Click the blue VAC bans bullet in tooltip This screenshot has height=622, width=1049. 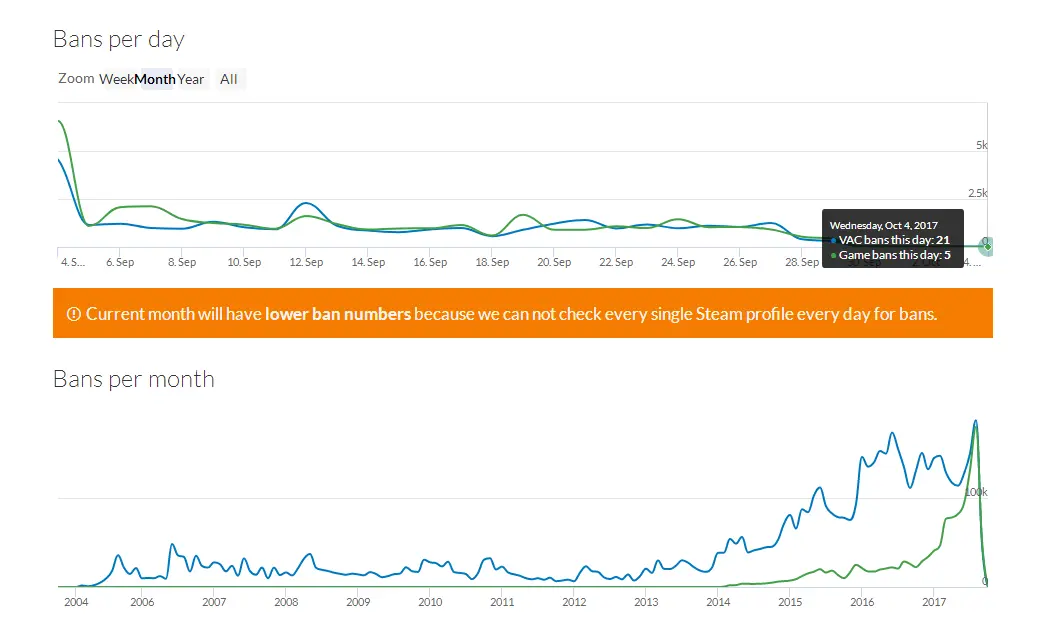tap(834, 240)
